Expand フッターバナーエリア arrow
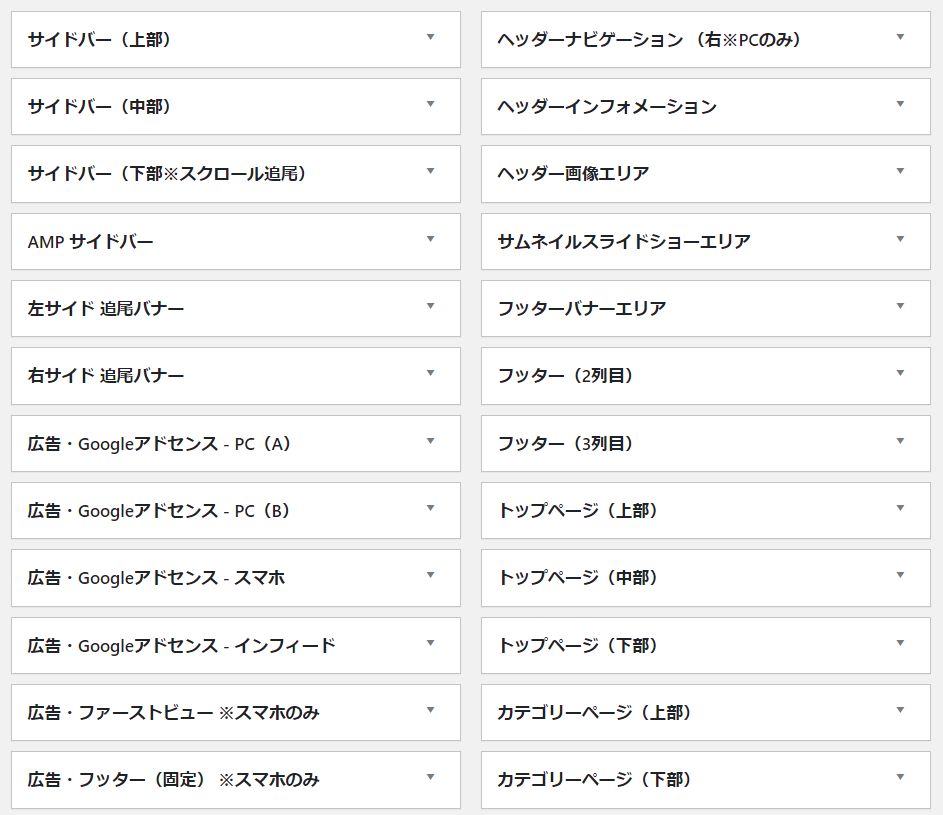The height and width of the screenshot is (815, 943). [x=900, y=307]
